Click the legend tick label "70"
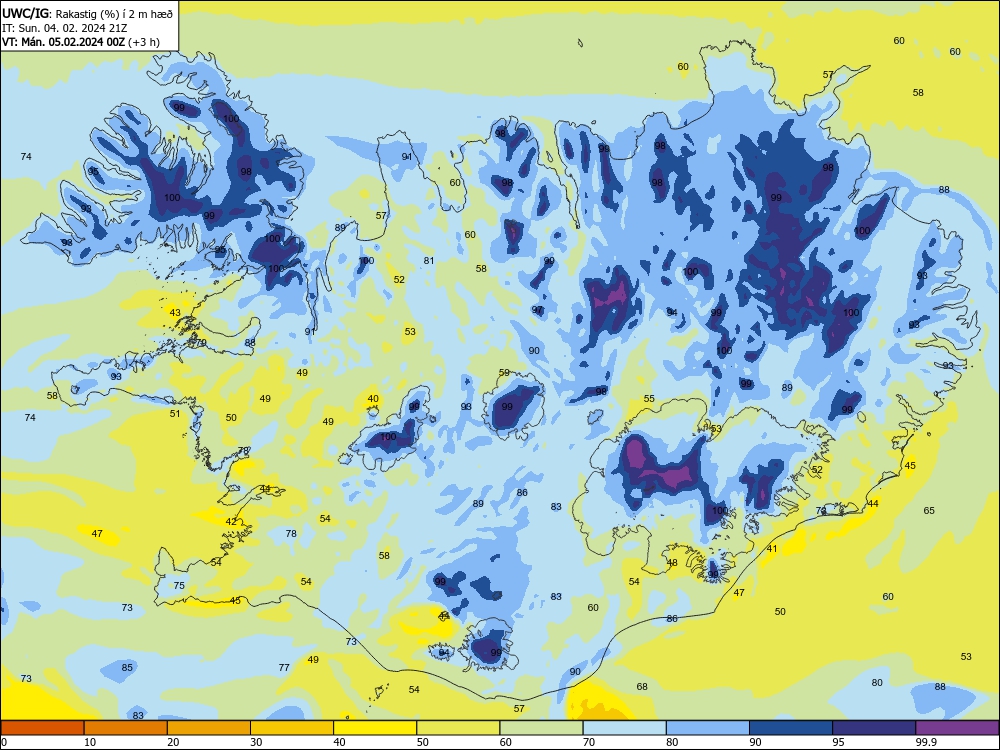The width and height of the screenshot is (1000, 750). tap(589, 742)
